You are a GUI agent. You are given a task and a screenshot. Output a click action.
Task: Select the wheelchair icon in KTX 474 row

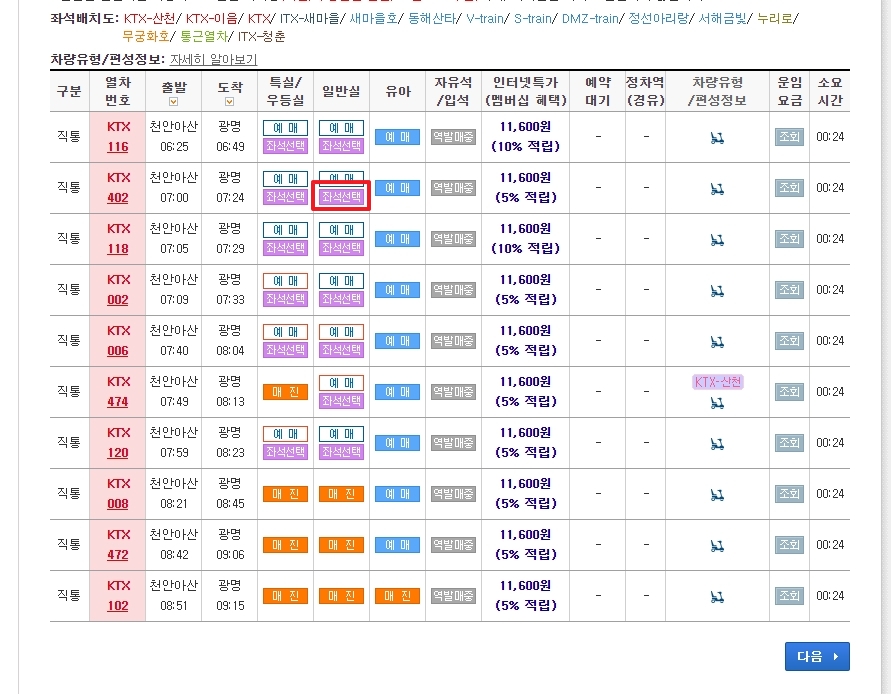[717, 404]
